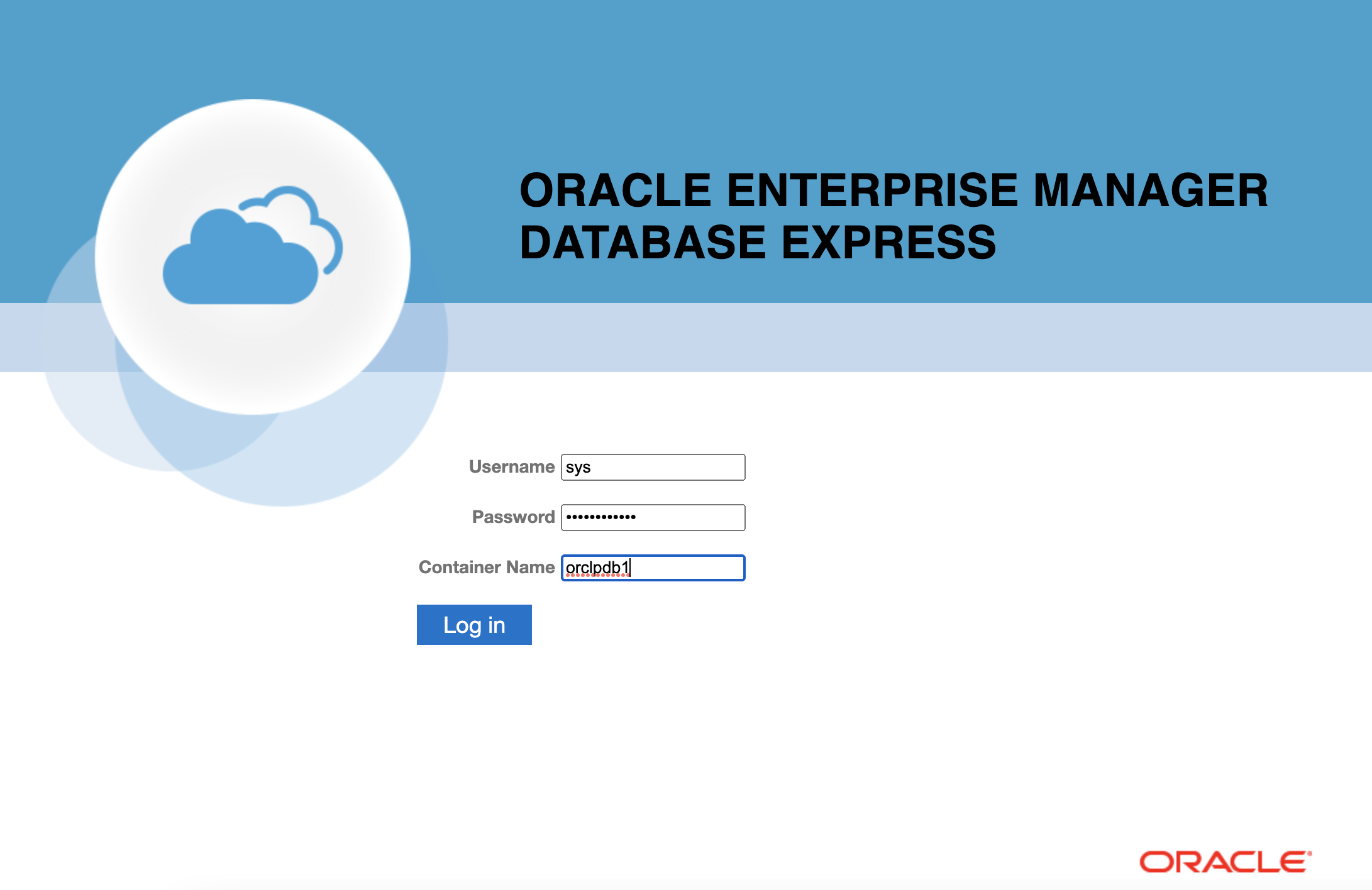Click the pale blue banner strip under the header

point(880,338)
